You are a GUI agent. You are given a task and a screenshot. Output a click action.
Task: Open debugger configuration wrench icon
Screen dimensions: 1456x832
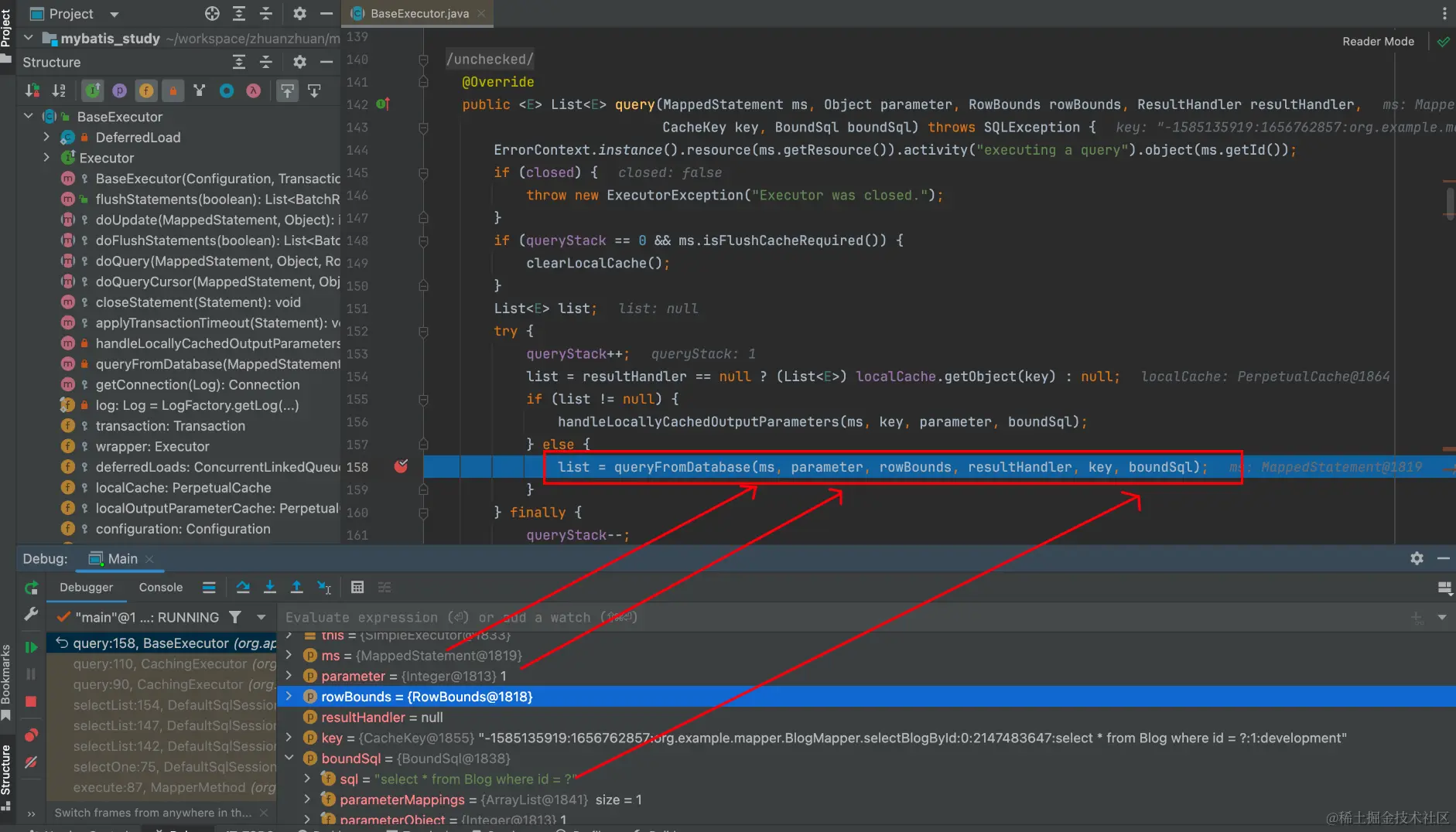pos(31,614)
